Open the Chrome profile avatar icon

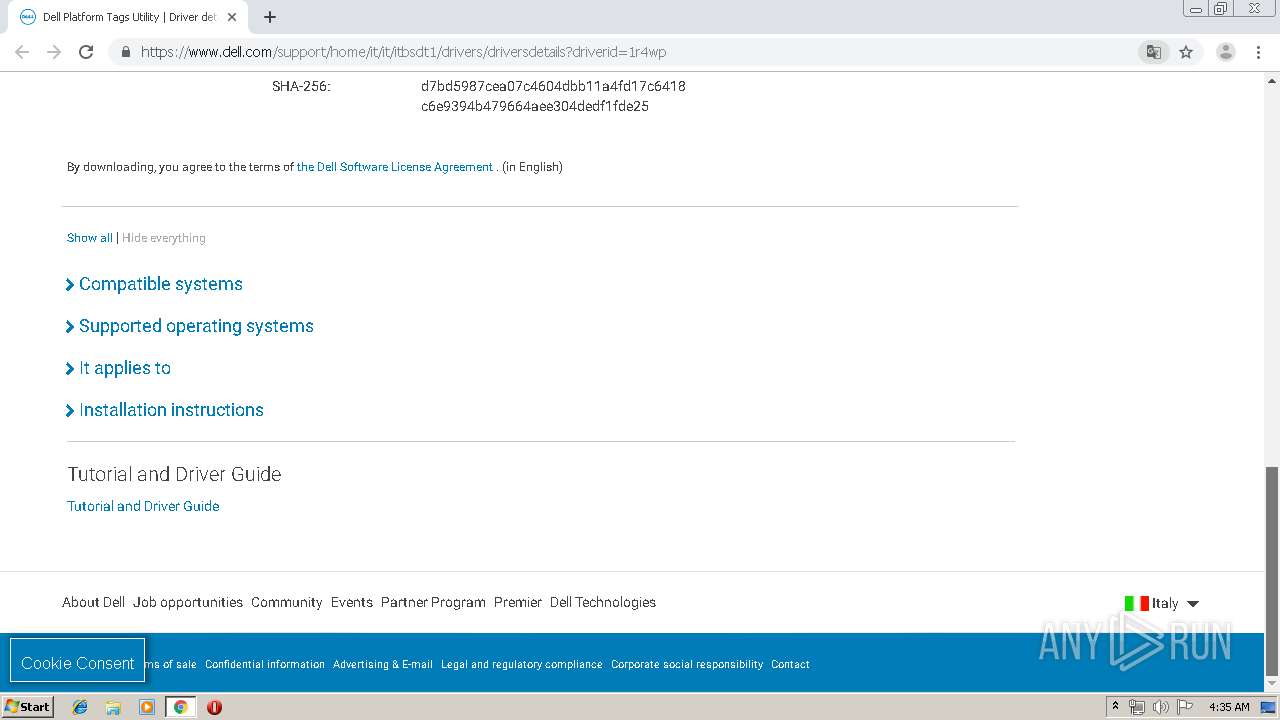(x=1226, y=52)
